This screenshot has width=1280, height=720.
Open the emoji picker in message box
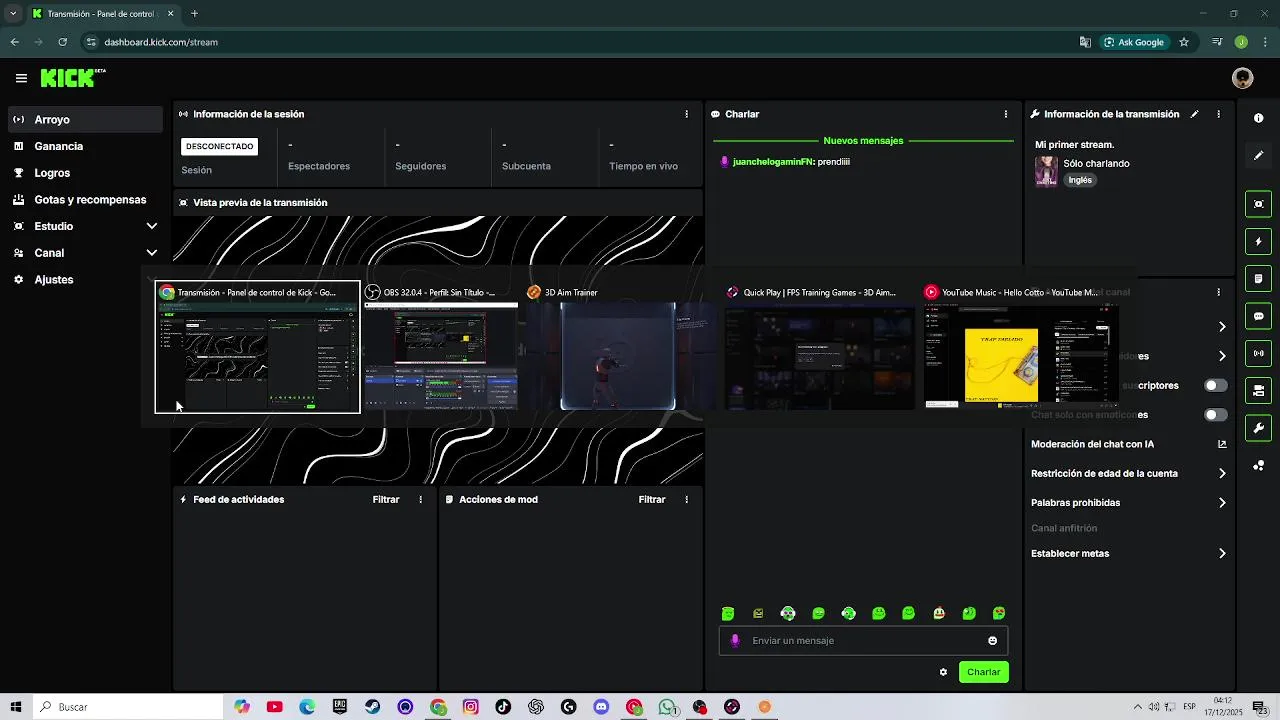coord(992,641)
